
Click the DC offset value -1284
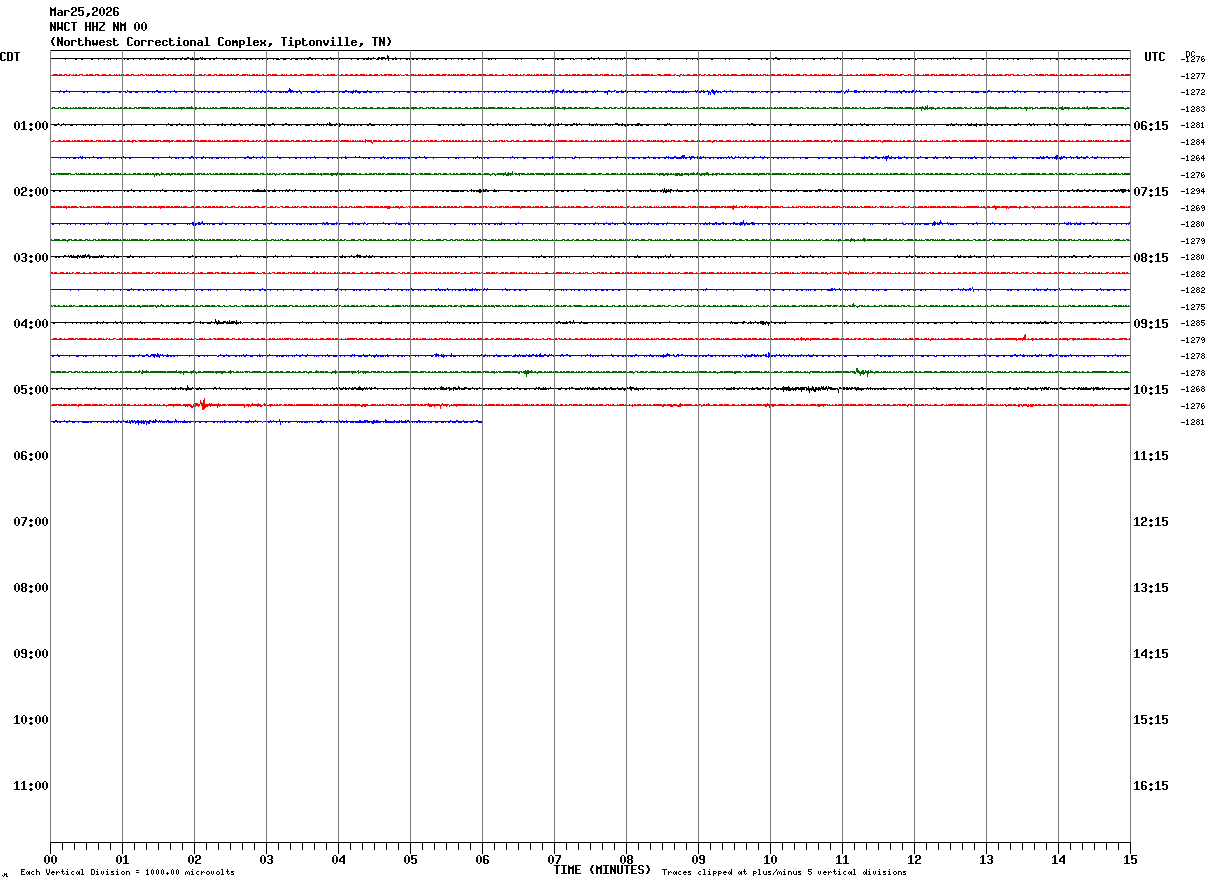click(x=1193, y=142)
